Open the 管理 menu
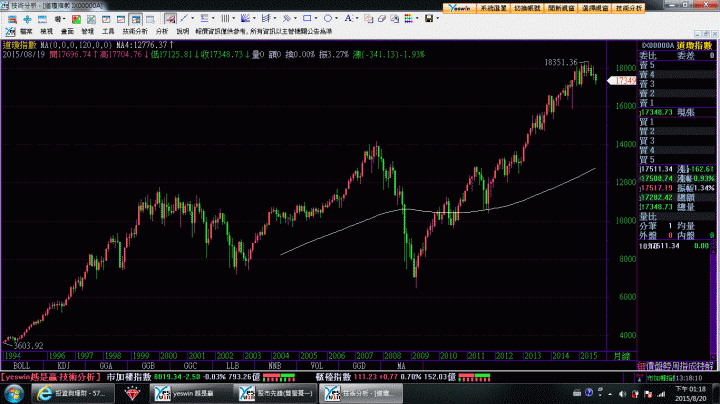This screenshot has height=404, width=720. [88, 31]
